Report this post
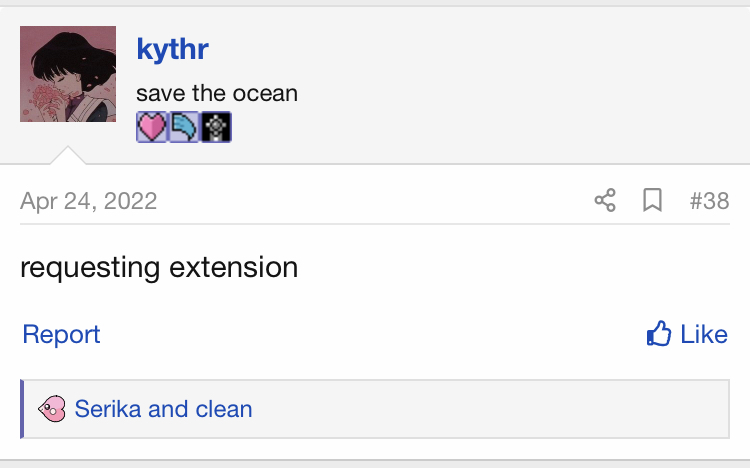The height and width of the screenshot is (468, 750). click(61, 334)
